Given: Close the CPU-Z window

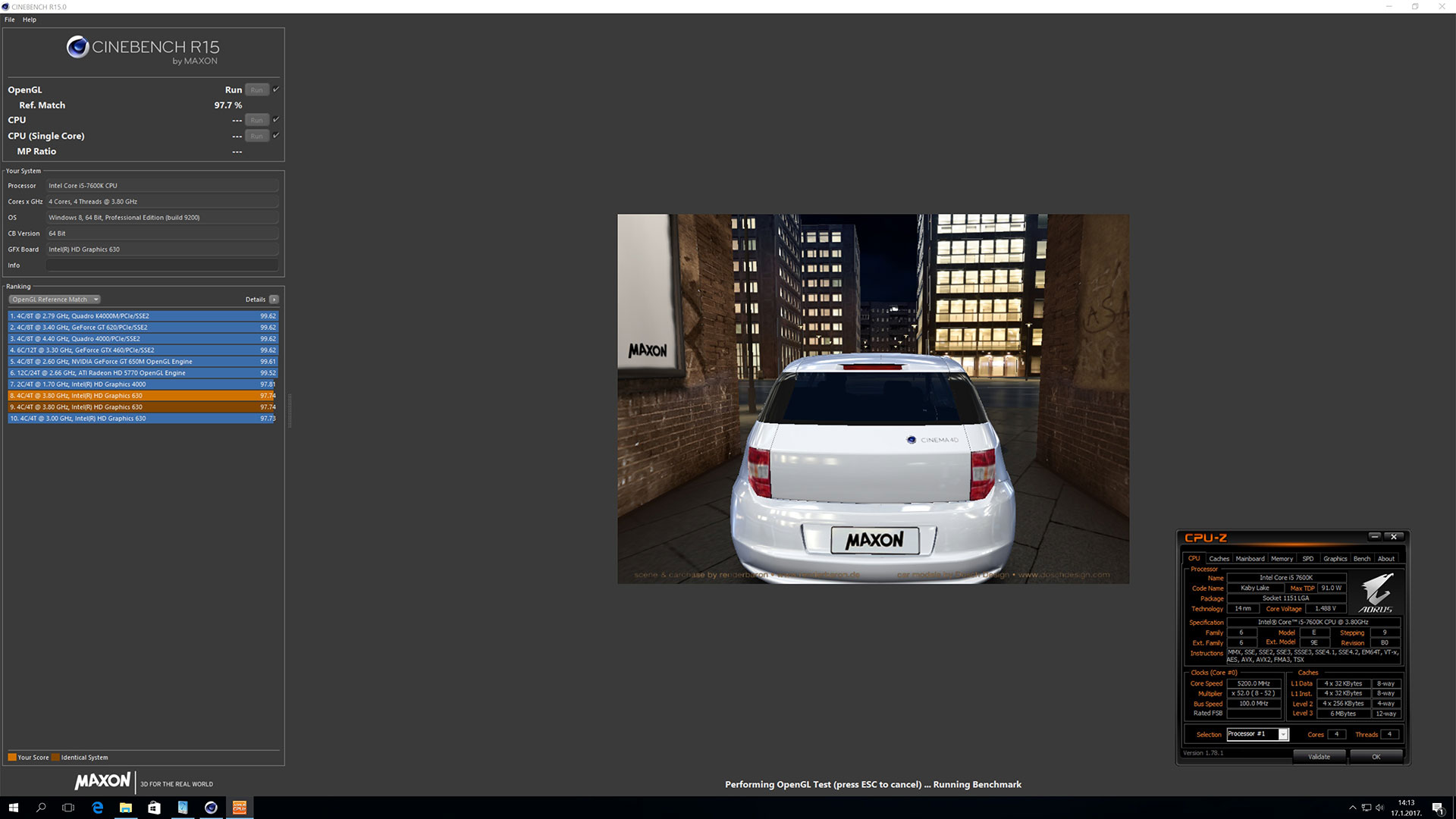Looking at the screenshot, I should point(1394,537).
